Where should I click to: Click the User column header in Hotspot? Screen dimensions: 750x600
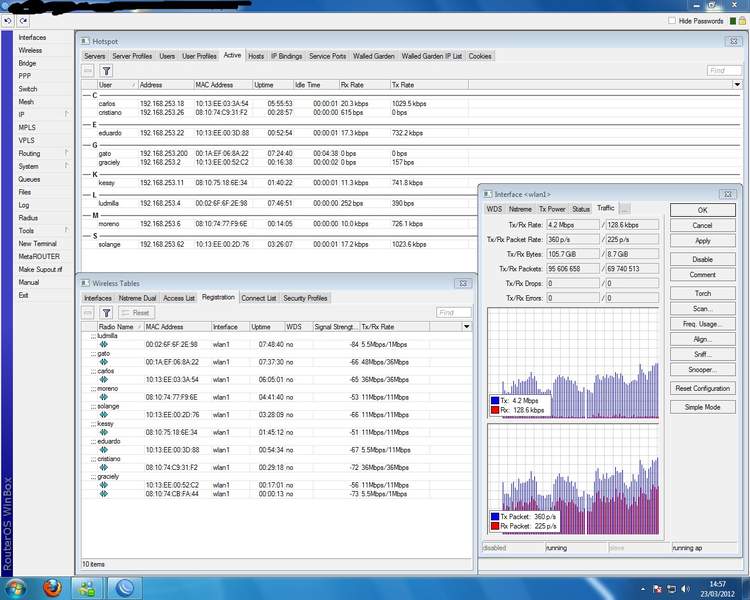[117, 85]
